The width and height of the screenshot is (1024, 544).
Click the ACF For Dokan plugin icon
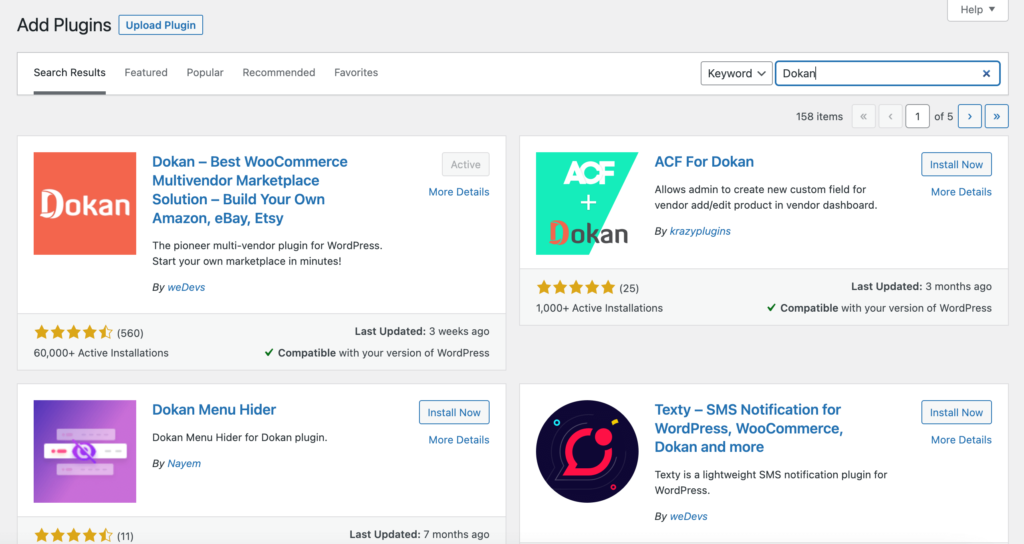(587, 203)
